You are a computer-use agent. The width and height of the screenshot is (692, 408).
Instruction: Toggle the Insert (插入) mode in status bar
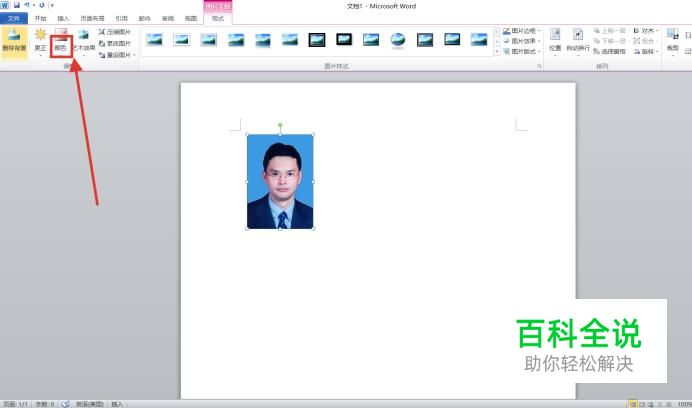point(117,404)
